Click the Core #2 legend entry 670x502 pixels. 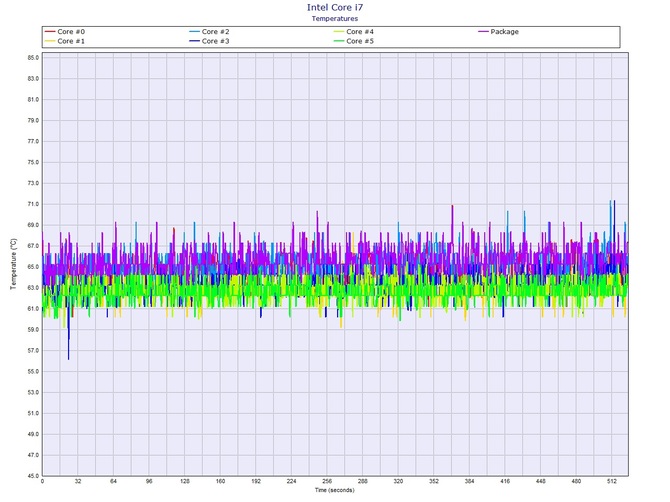click(209, 32)
